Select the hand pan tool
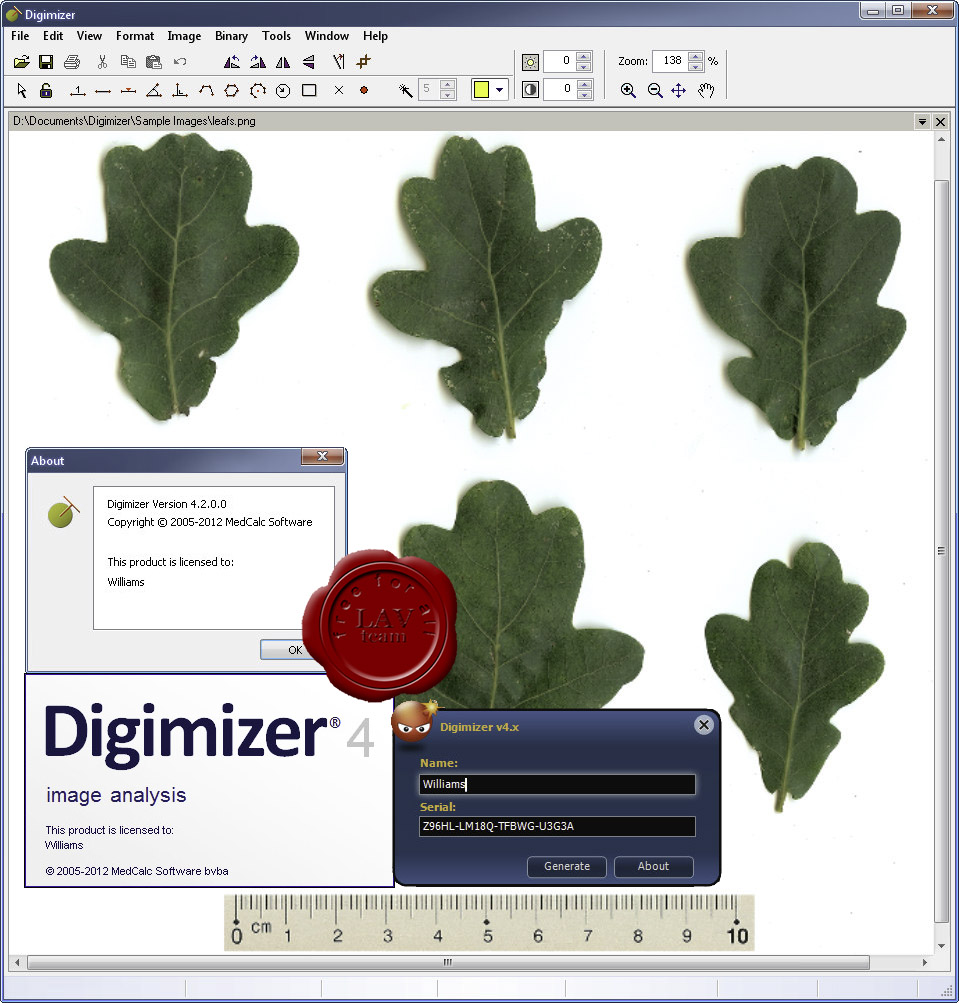 (706, 91)
